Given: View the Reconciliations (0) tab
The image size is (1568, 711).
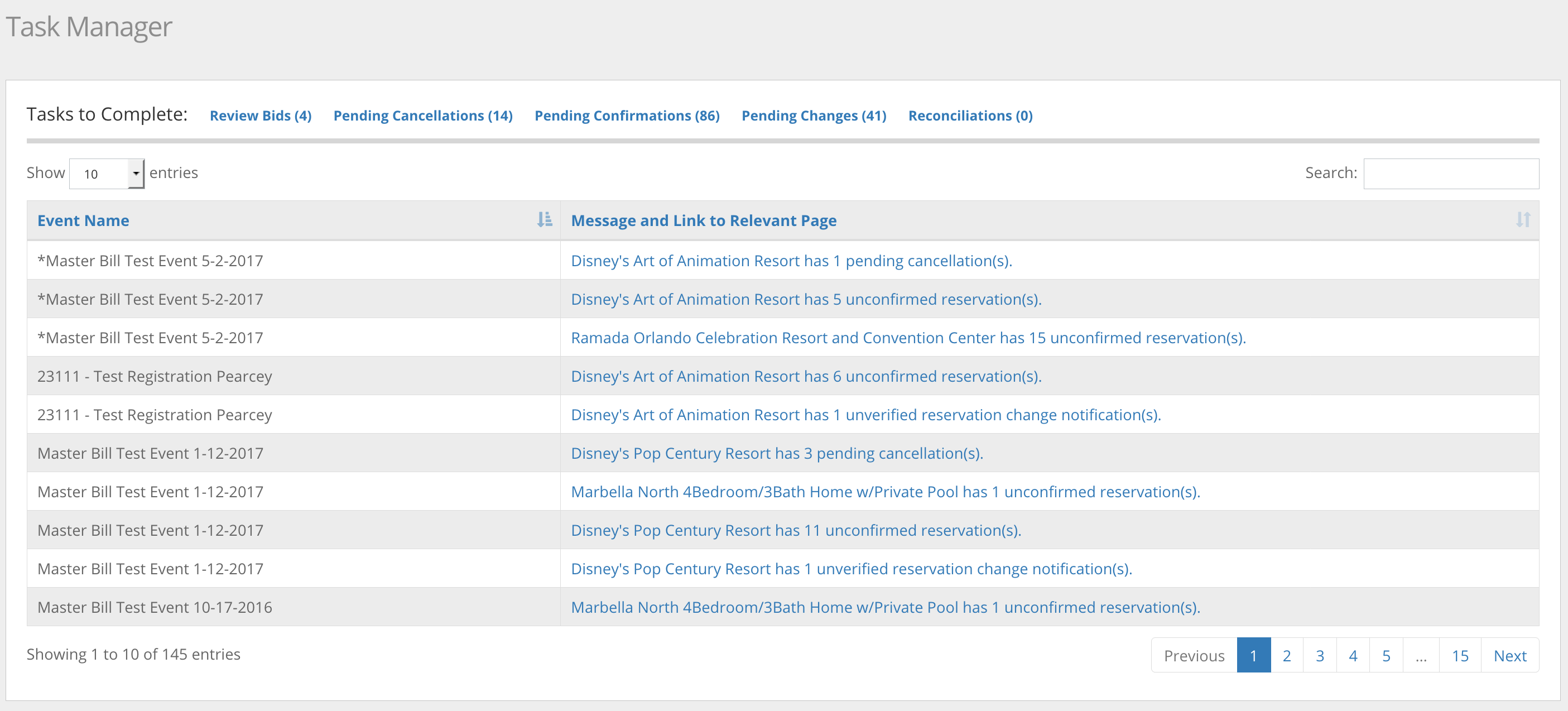Looking at the screenshot, I should (x=970, y=116).
